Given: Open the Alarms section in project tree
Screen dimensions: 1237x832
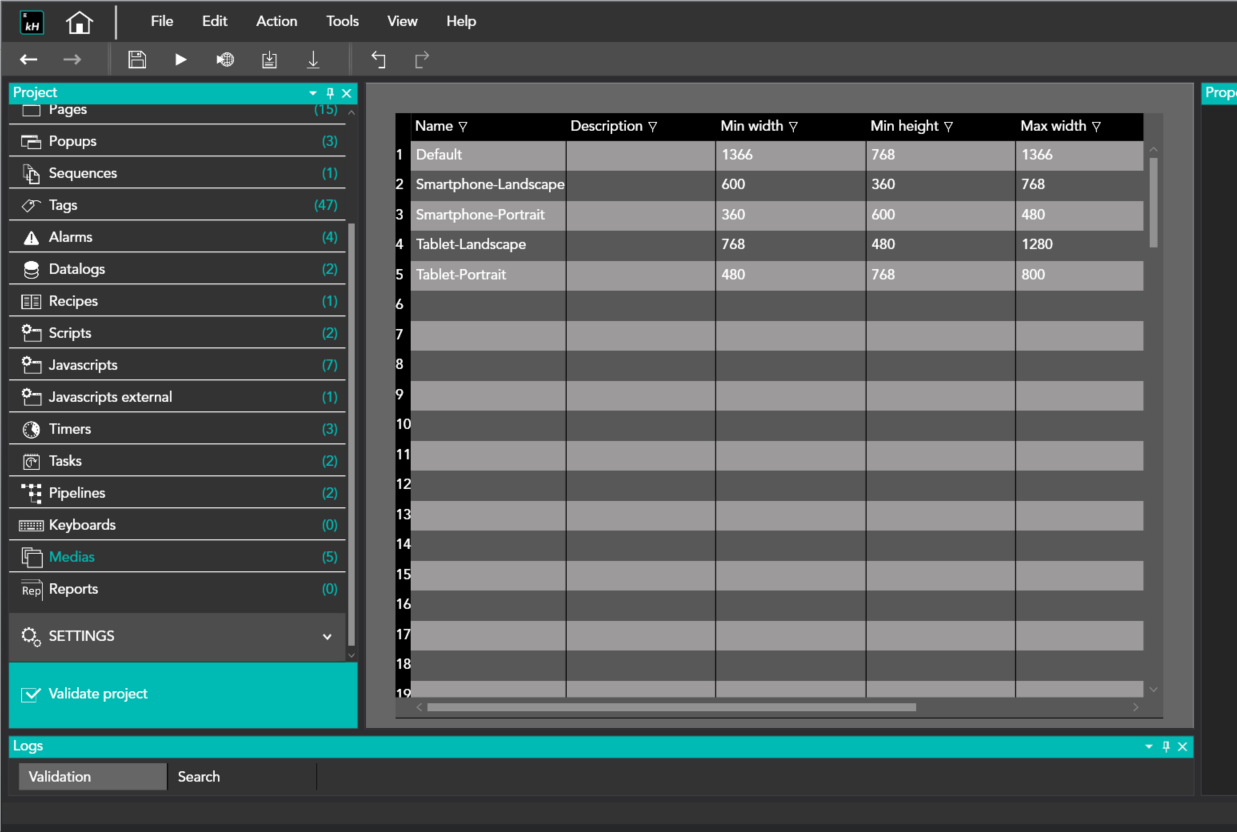Looking at the screenshot, I should click(x=70, y=237).
